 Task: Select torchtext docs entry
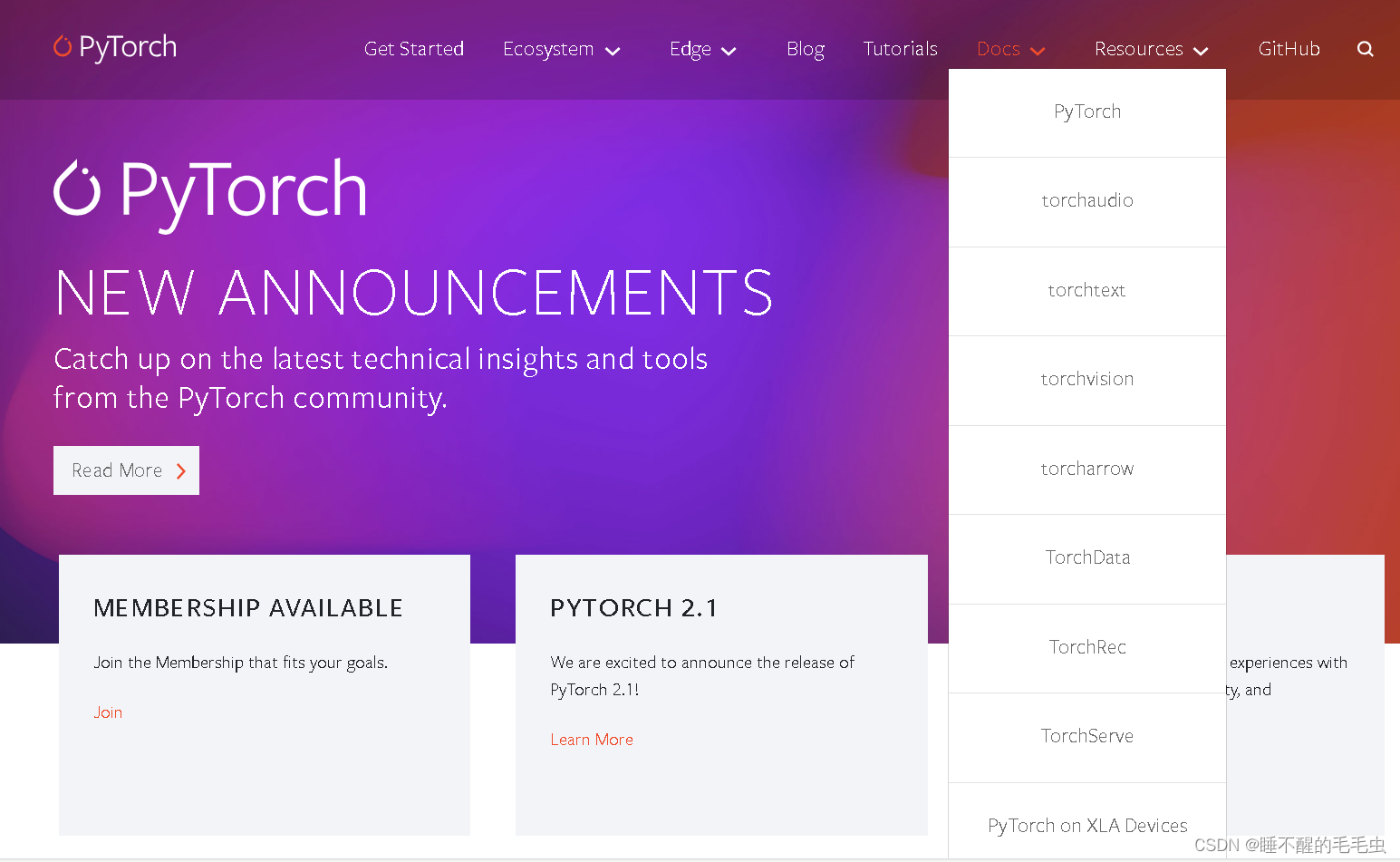point(1087,291)
